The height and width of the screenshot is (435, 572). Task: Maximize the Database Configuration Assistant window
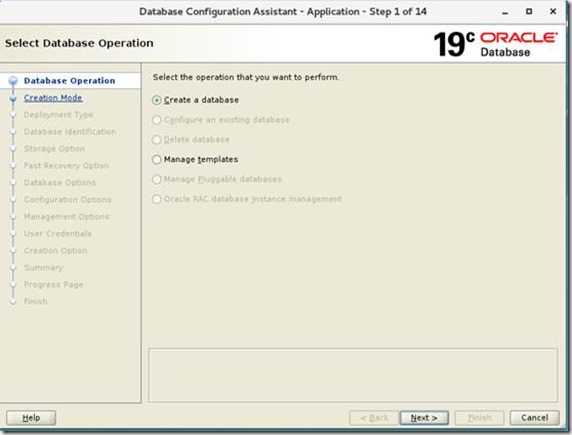[529, 12]
